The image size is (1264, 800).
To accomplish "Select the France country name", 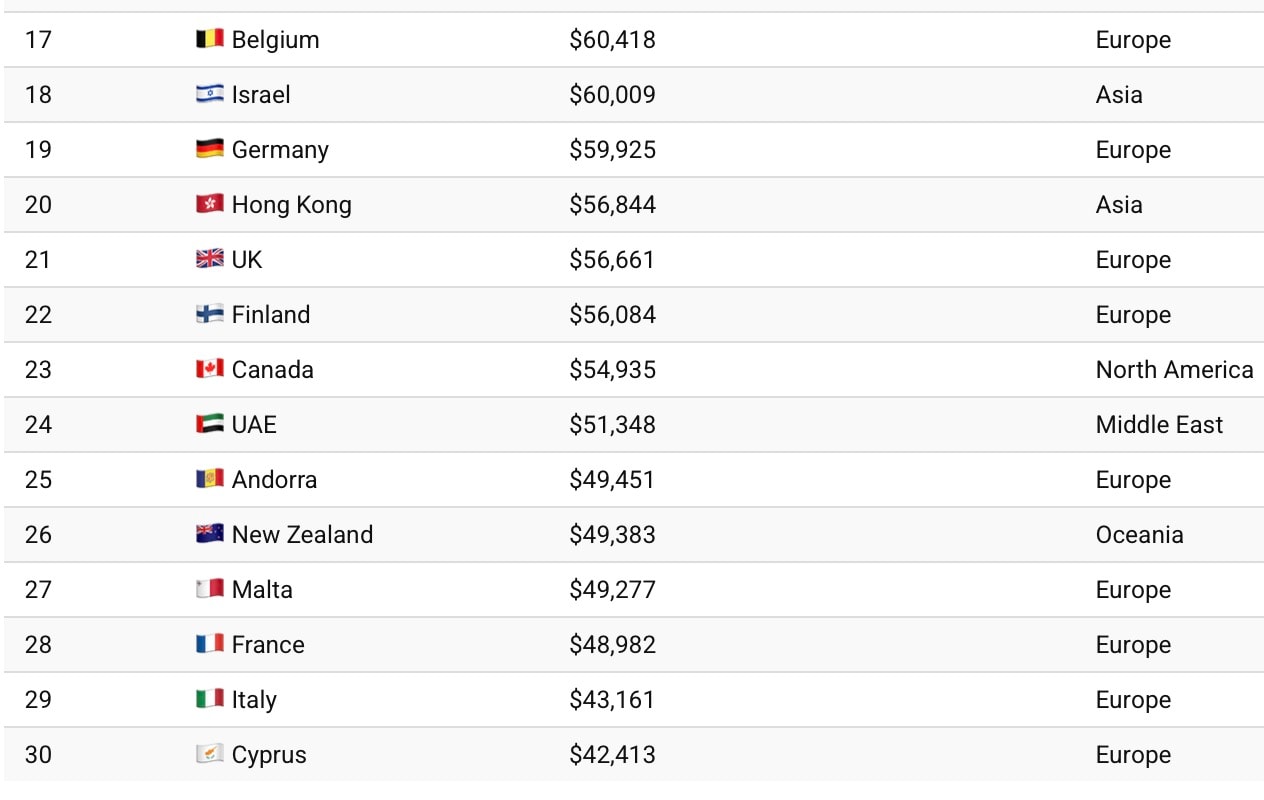I will pyautogui.click(x=268, y=645).
